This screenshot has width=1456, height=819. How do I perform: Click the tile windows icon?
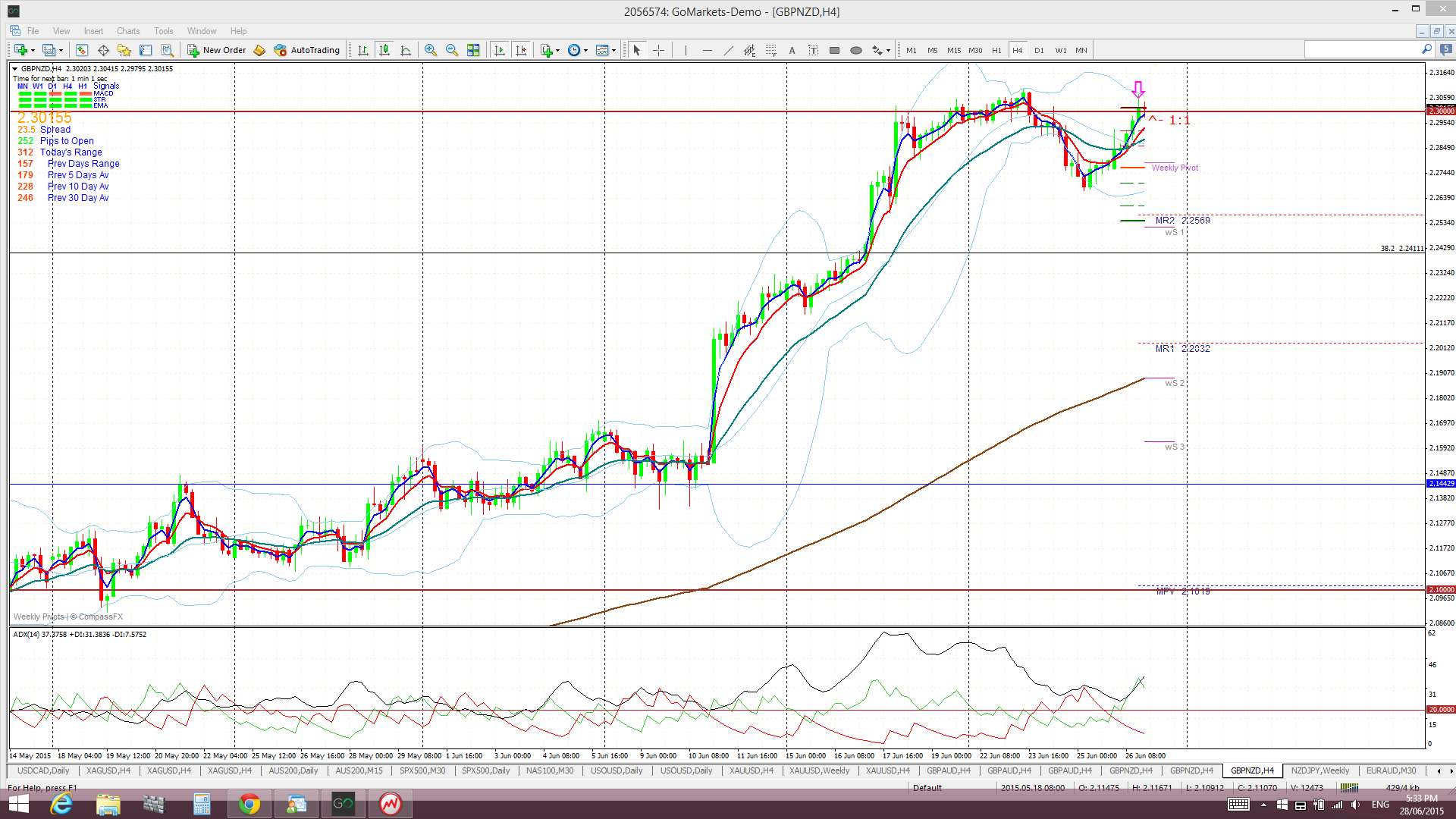click(x=473, y=50)
